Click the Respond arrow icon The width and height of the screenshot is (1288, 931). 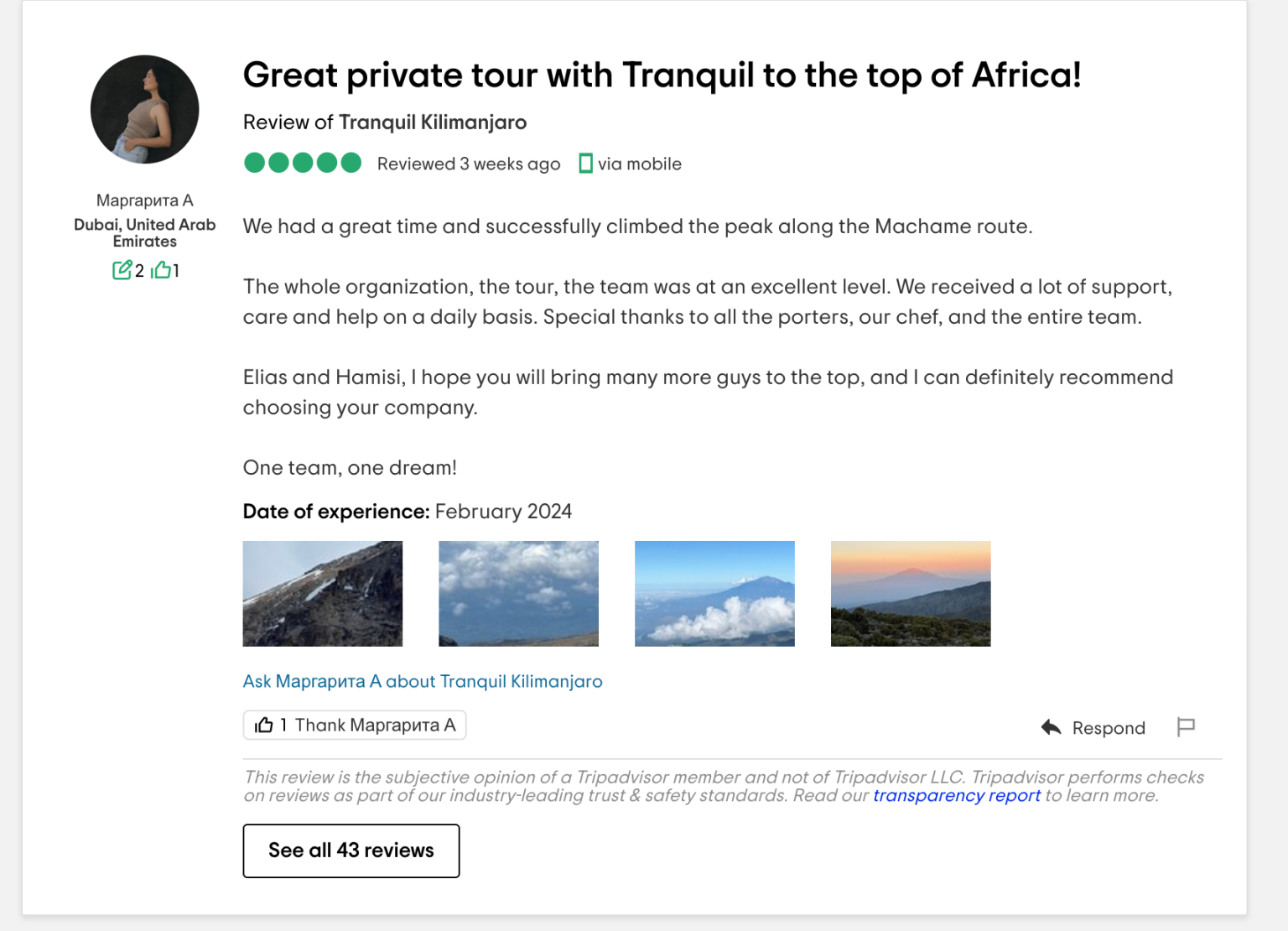tap(1049, 726)
